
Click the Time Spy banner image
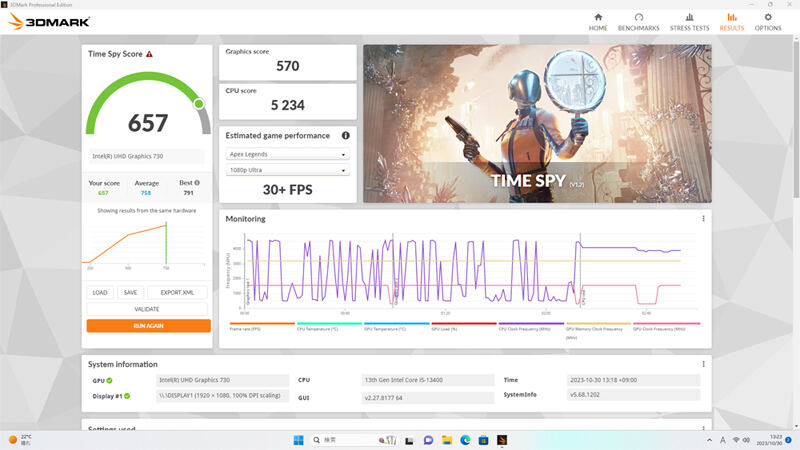[x=537, y=123]
